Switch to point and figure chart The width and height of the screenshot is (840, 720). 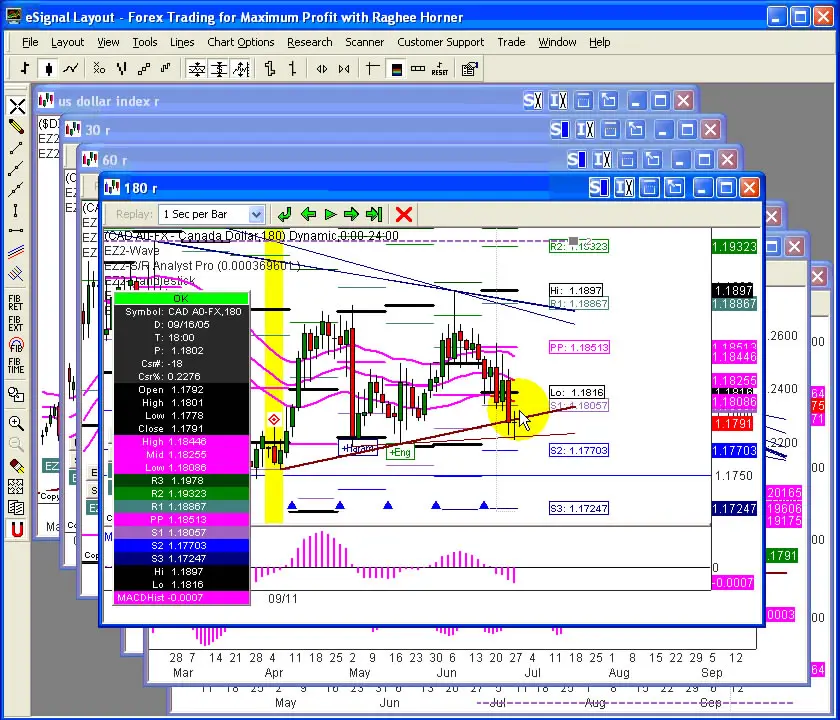point(99,69)
